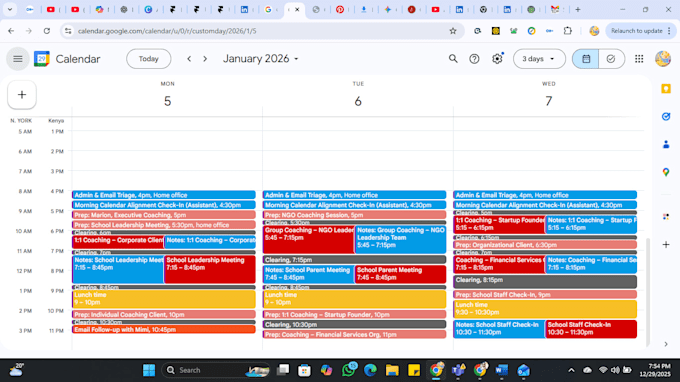Viewport: 680px width, 382px height.
Task: Open Google Tasks side panel
Action: coord(666,116)
